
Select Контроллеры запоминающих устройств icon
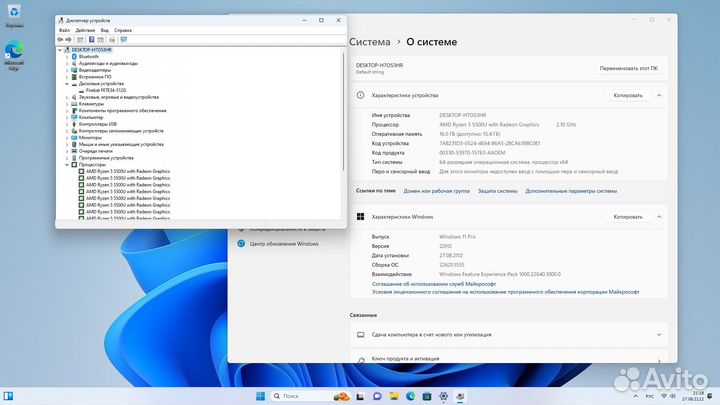tap(74, 131)
